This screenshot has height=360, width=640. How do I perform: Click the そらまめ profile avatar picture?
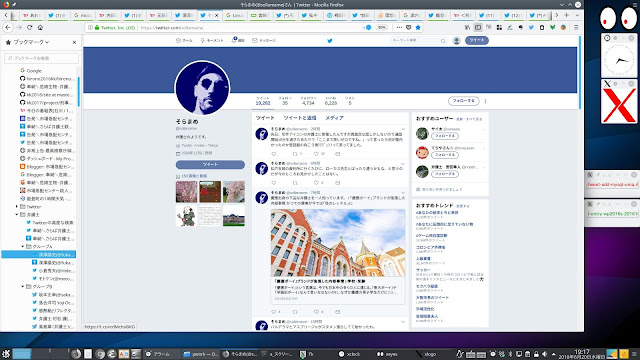tap(202, 88)
